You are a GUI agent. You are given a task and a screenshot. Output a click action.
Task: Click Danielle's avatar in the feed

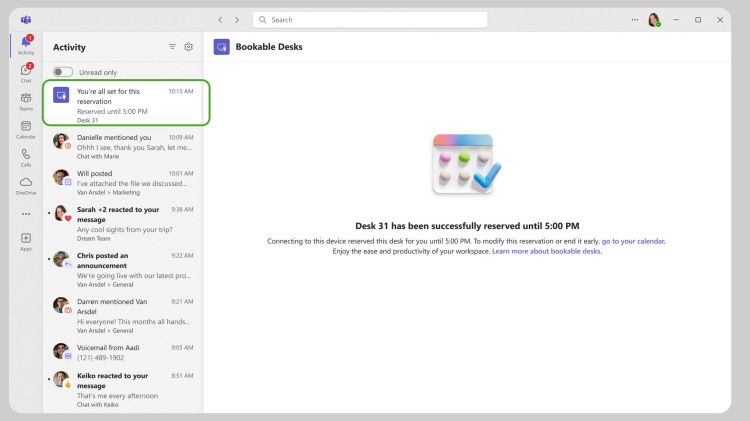pos(61,141)
